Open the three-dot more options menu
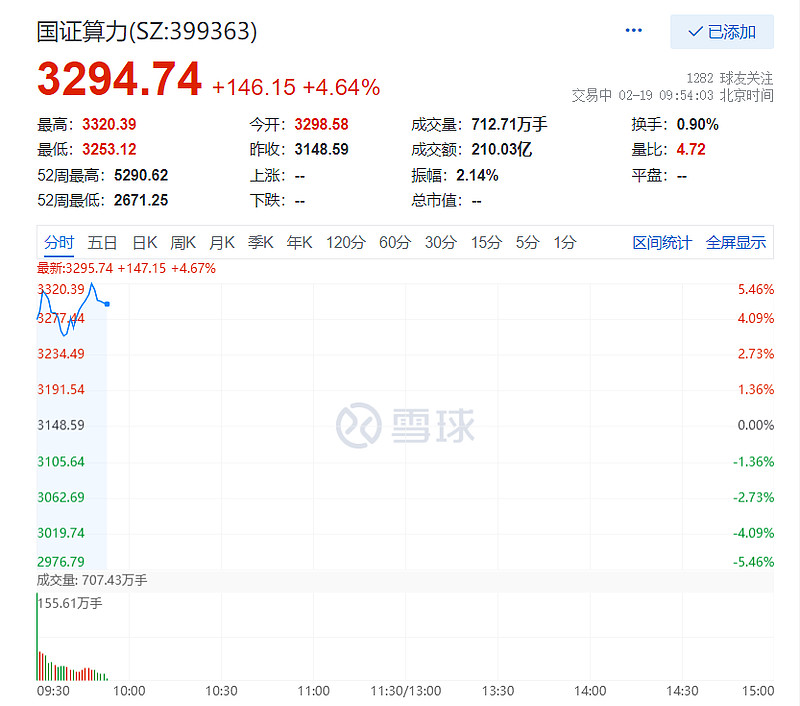The image size is (800, 706). [x=633, y=31]
